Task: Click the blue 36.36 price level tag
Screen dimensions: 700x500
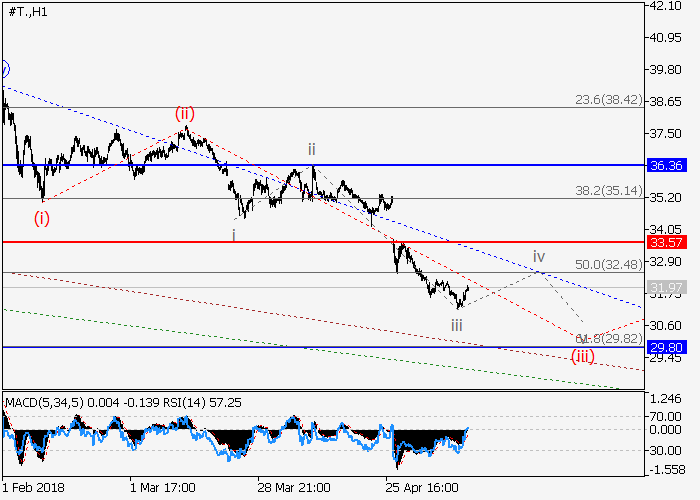Action: pos(664,165)
